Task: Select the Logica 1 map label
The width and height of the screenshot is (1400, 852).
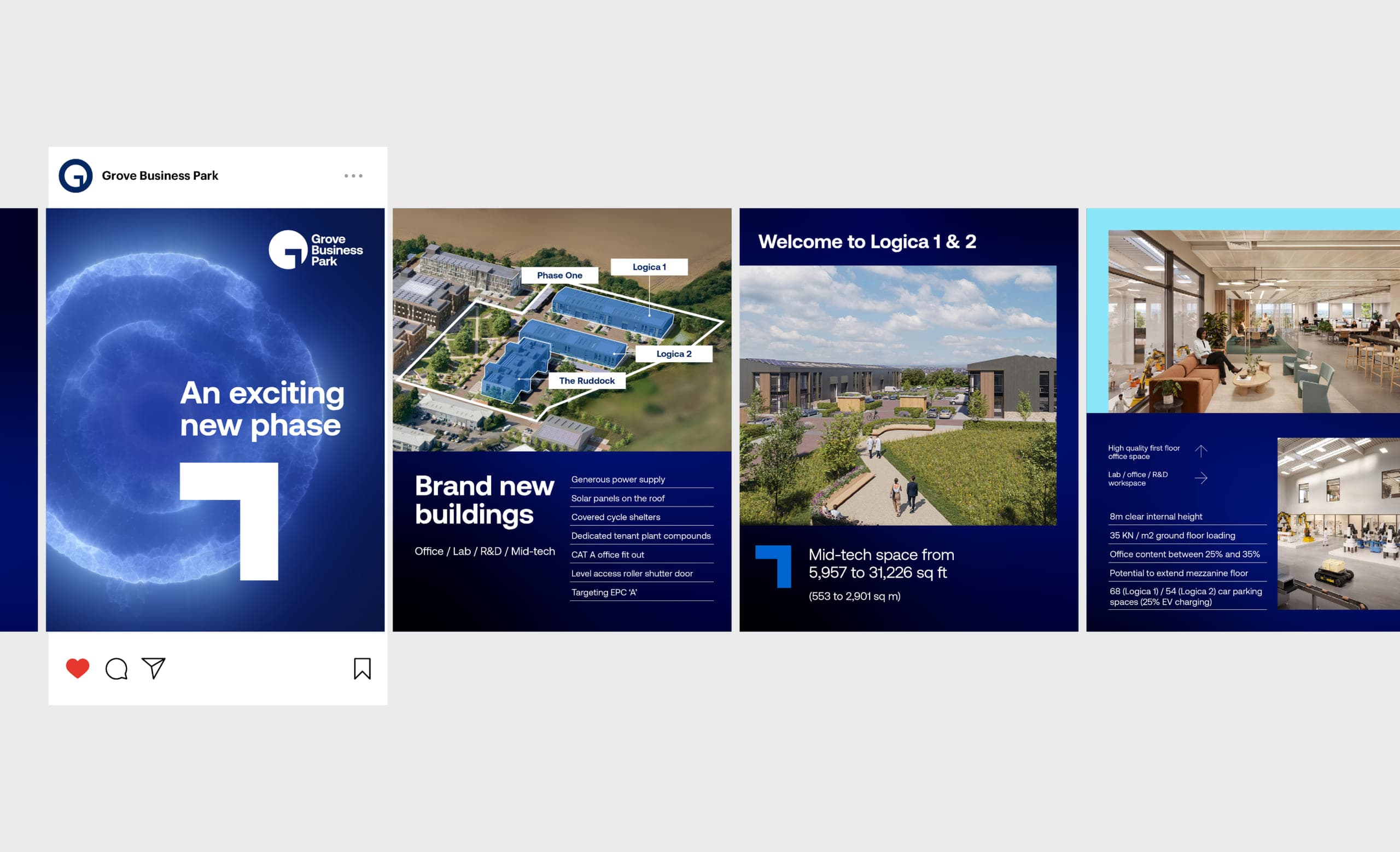Action: [x=649, y=267]
